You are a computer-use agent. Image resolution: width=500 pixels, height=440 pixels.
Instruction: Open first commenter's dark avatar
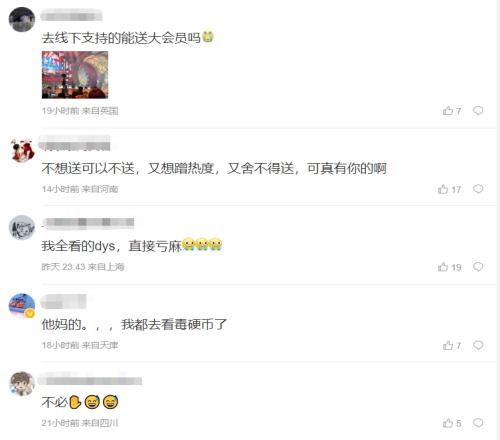tap(22, 20)
